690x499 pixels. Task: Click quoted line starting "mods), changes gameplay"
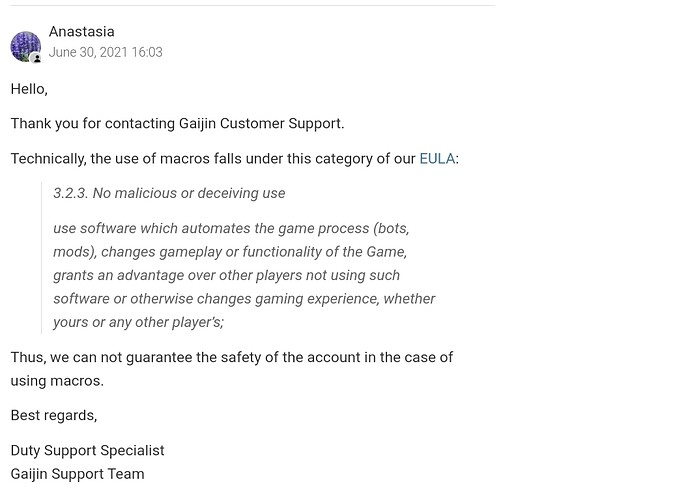[x=230, y=252]
